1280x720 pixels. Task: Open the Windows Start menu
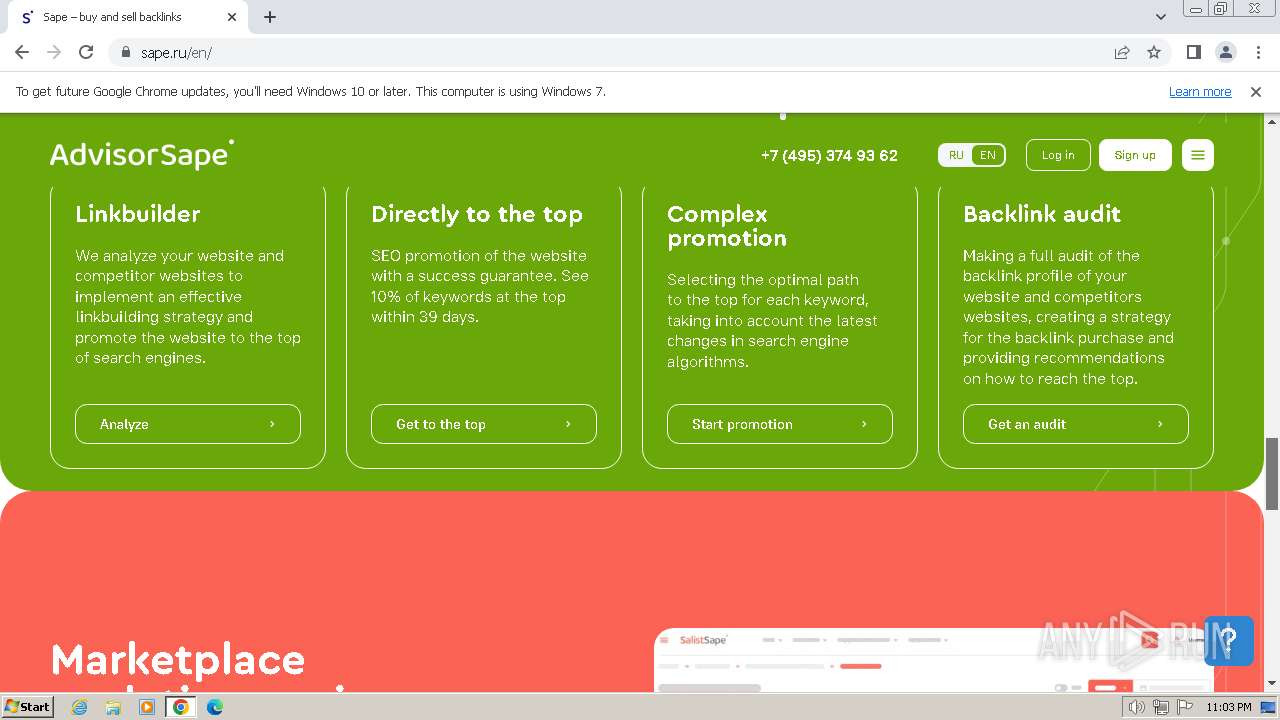click(27, 706)
